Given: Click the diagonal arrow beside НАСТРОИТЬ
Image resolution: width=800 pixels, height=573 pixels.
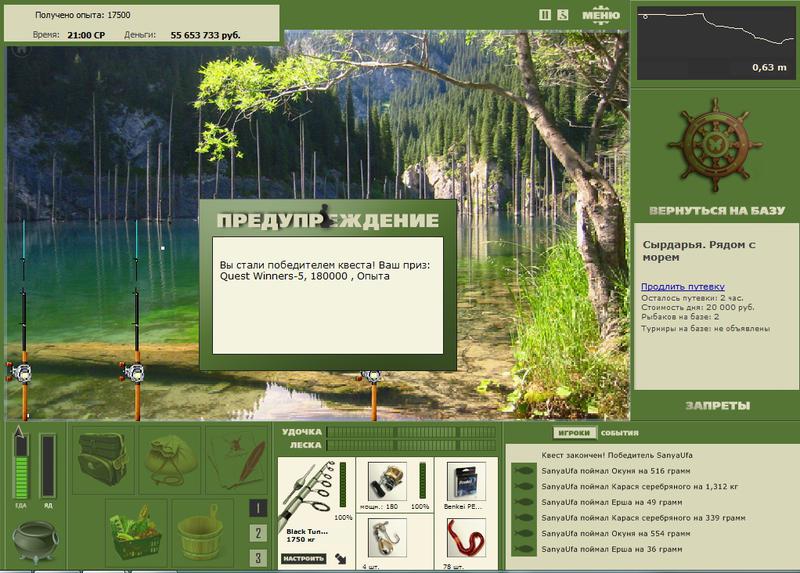Looking at the screenshot, I should pyautogui.click(x=341, y=559).
